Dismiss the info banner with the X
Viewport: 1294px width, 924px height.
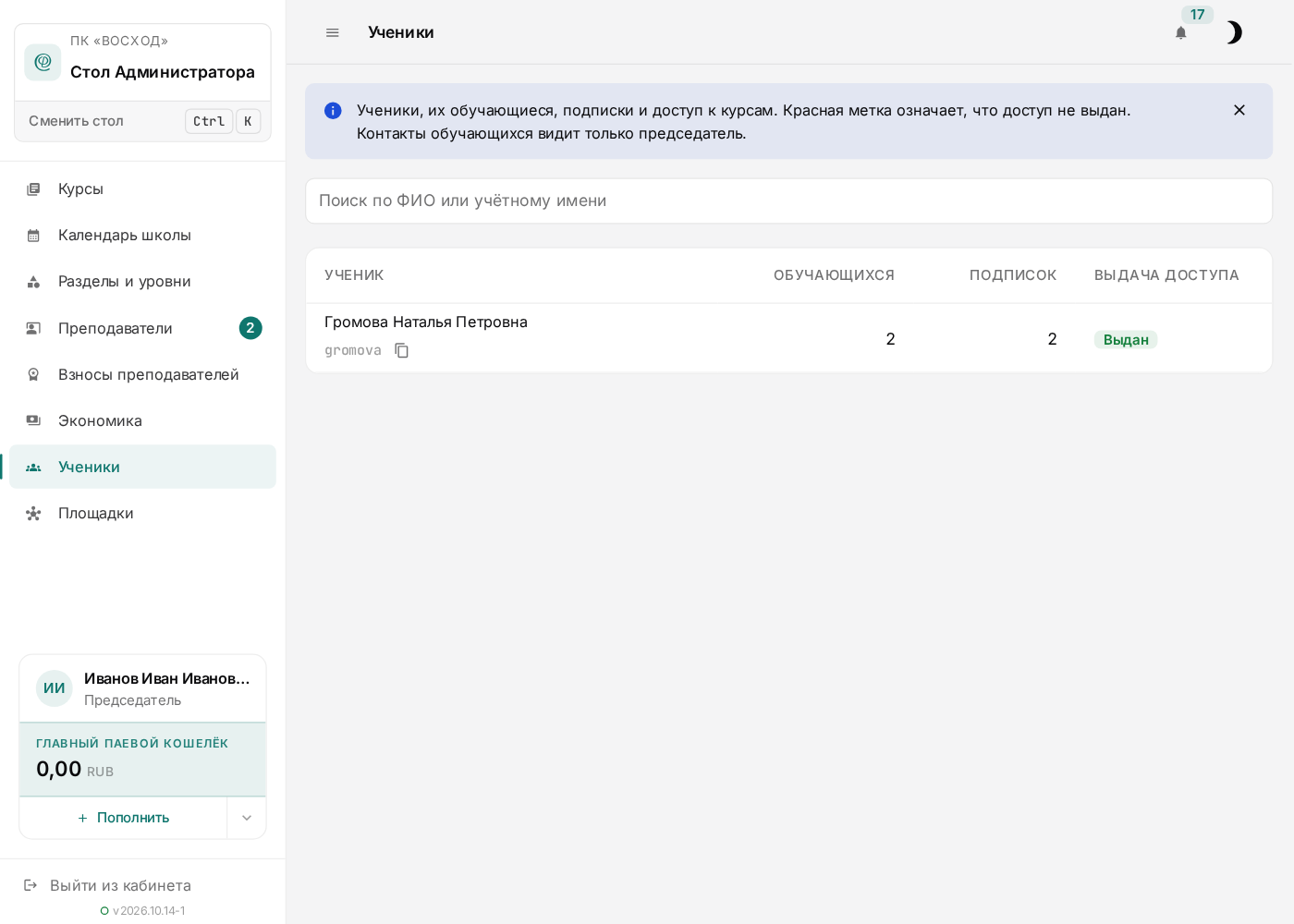(x=1239, y=110)
